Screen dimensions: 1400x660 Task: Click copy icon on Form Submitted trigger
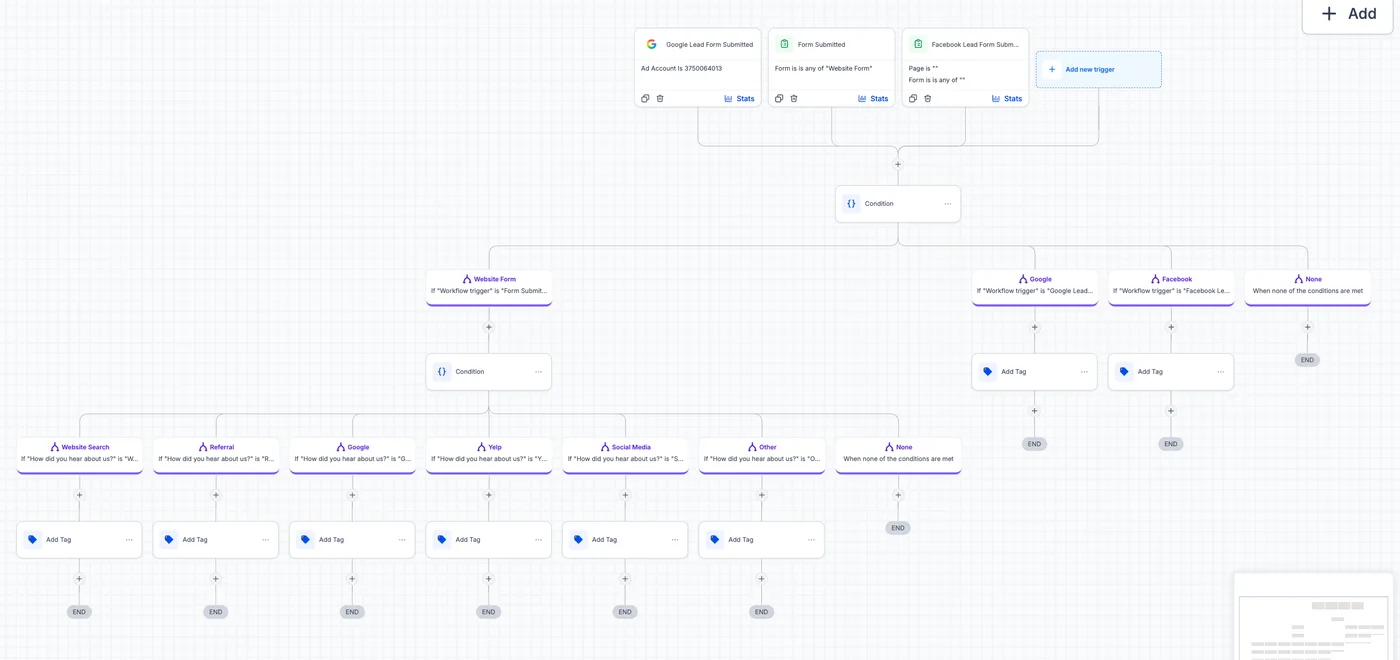pyautogui.click(x=779, y=98)
